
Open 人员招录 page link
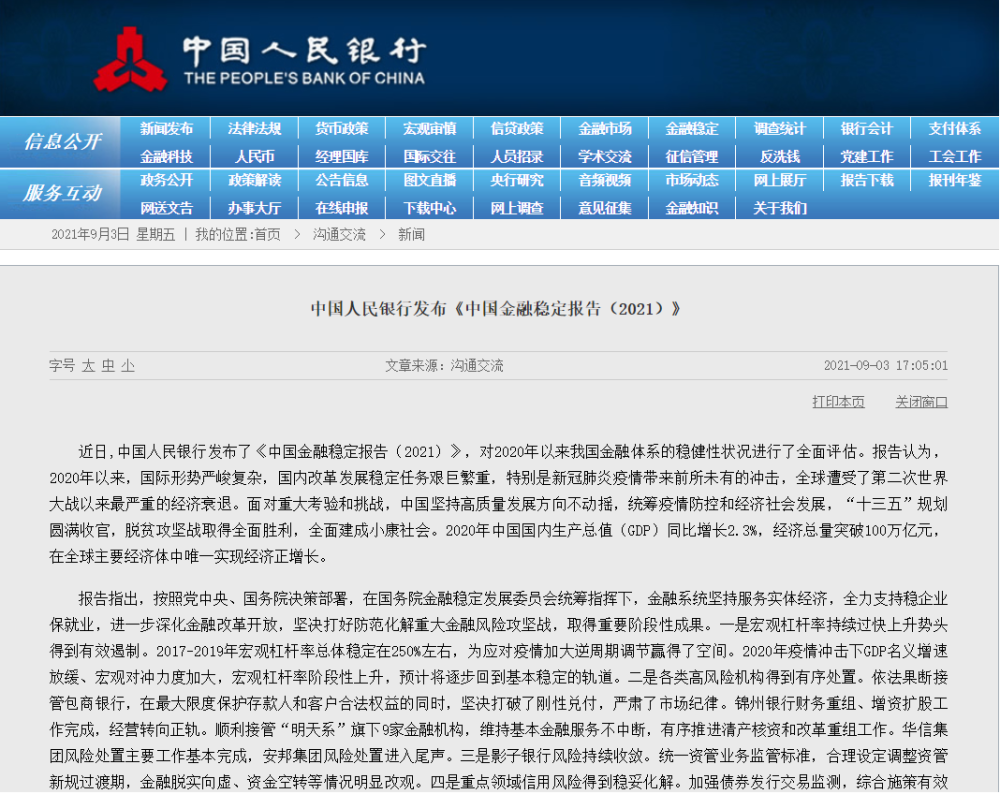coord(517,156)
